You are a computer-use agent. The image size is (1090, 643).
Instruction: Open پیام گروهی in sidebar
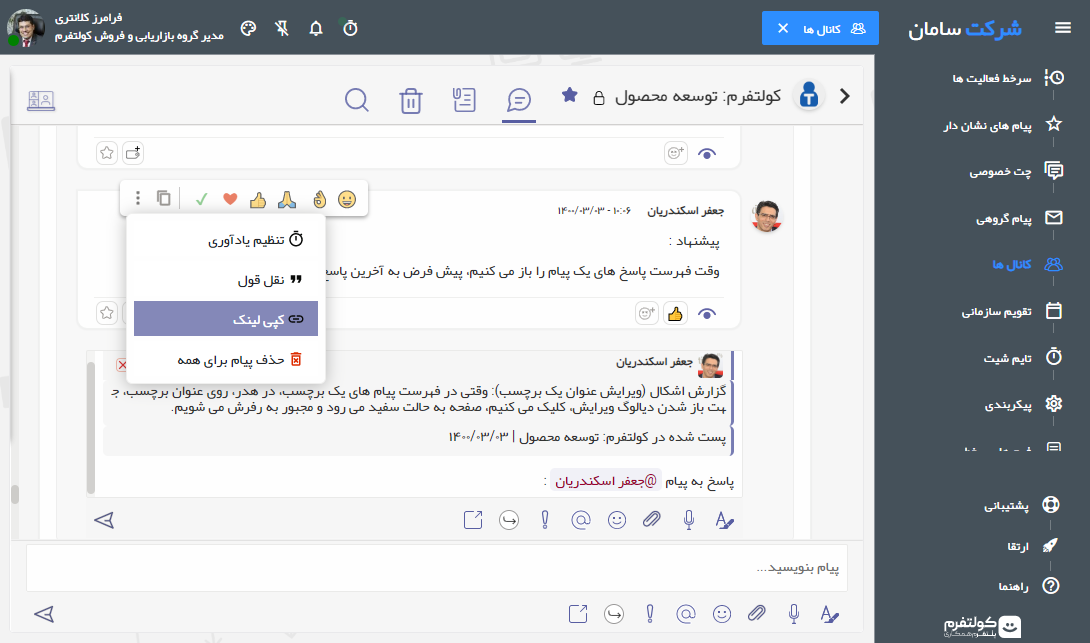tap(1019, 218)
